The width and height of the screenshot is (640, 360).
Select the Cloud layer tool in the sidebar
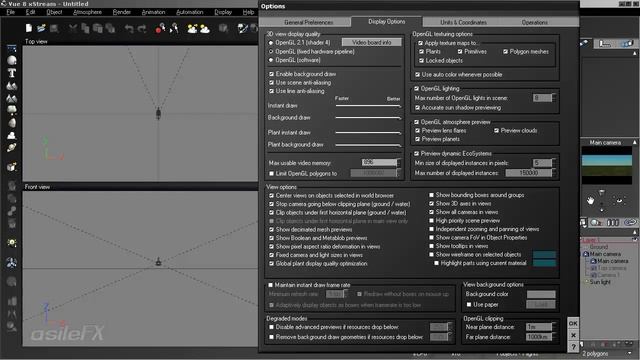pos(12,135)
